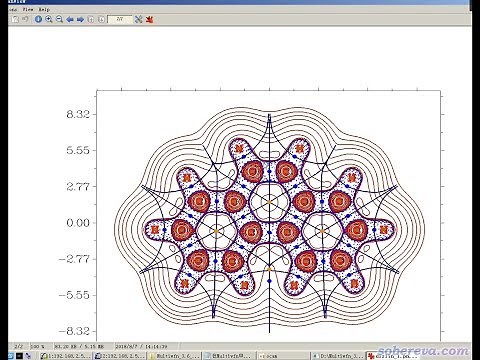Screen dimensions: 480x360
Task: Click the greyed refresh icon in toolbar
Action: tap(25, 19)
